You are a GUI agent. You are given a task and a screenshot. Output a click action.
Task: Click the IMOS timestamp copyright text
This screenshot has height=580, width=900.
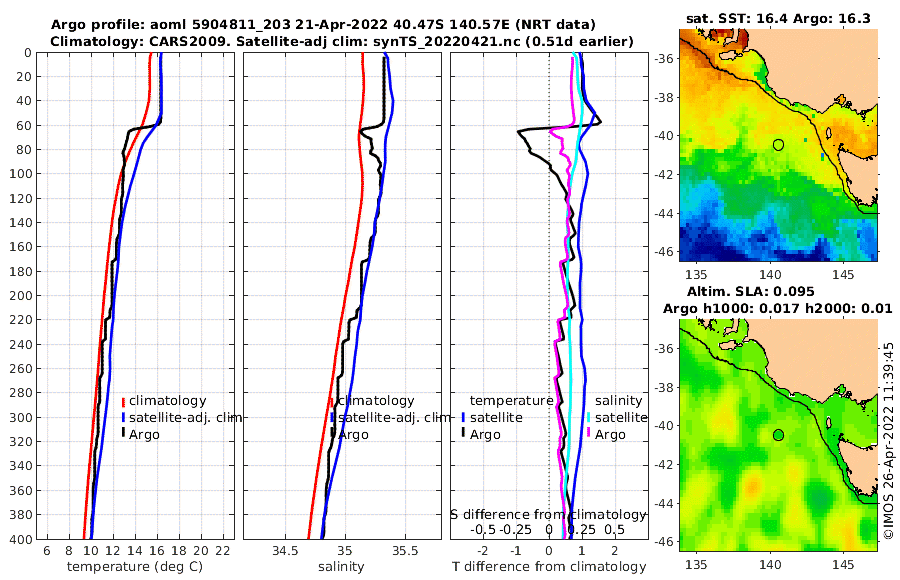tap(889, 441)
